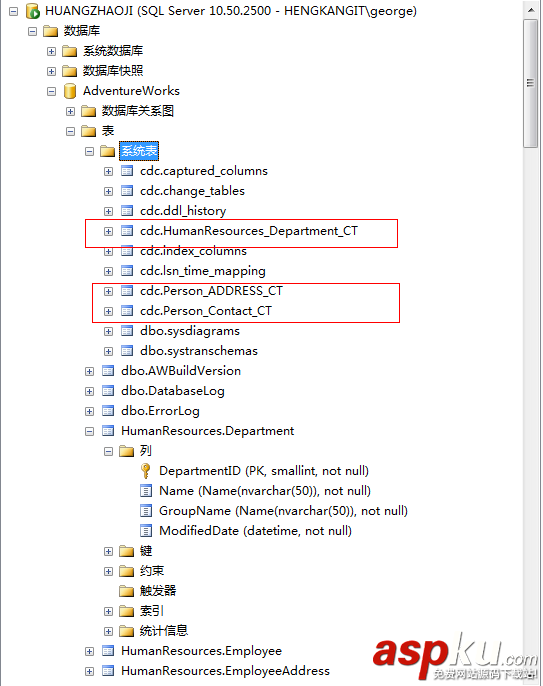The width and height of the screenshot is (543, 686).
Task: Collapse the HUANGZHAOJI server node
Action: click(x=14, y=11)
